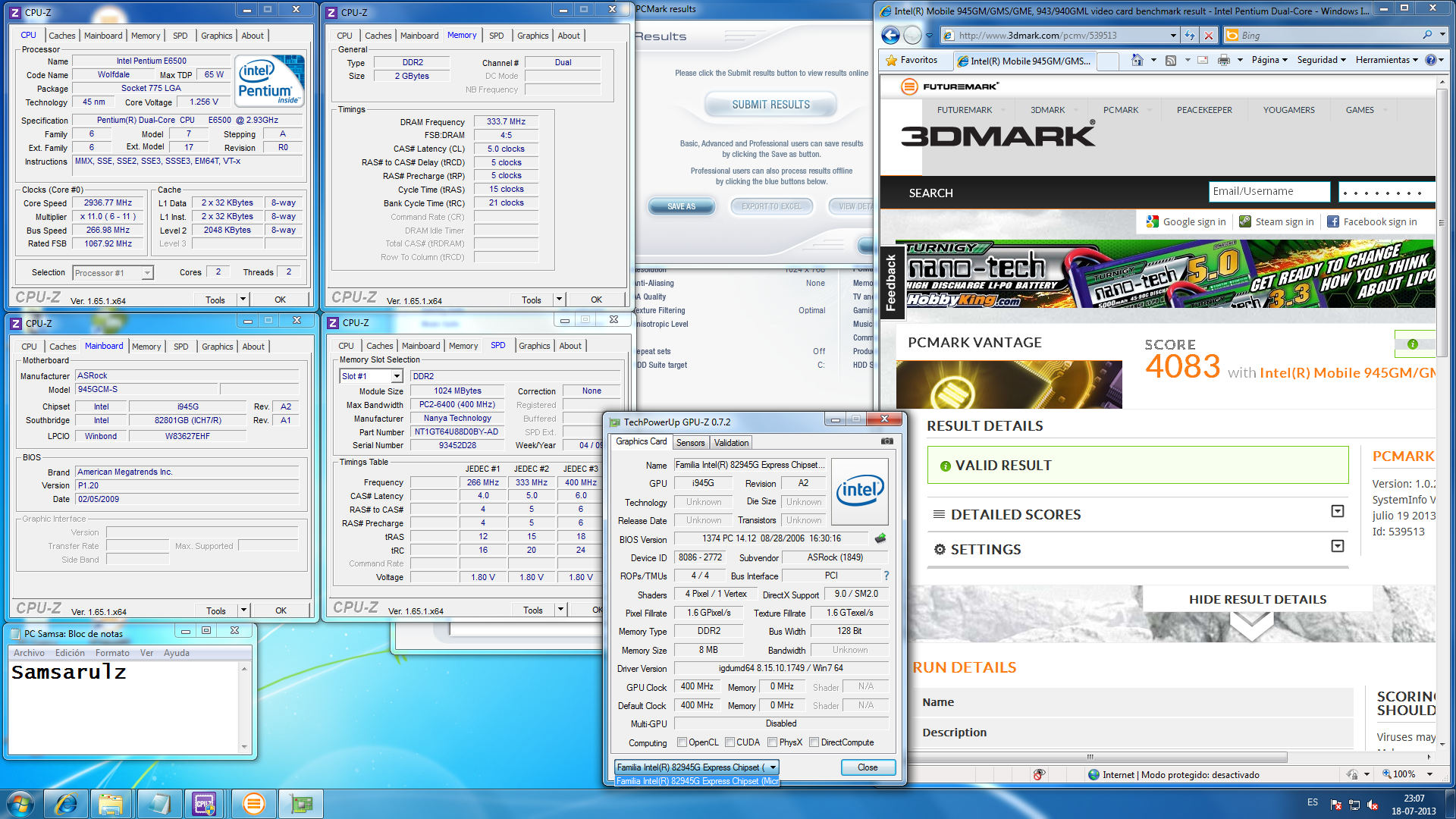Enable the CUDA checkbox in GPU-Z

(730, 742)
